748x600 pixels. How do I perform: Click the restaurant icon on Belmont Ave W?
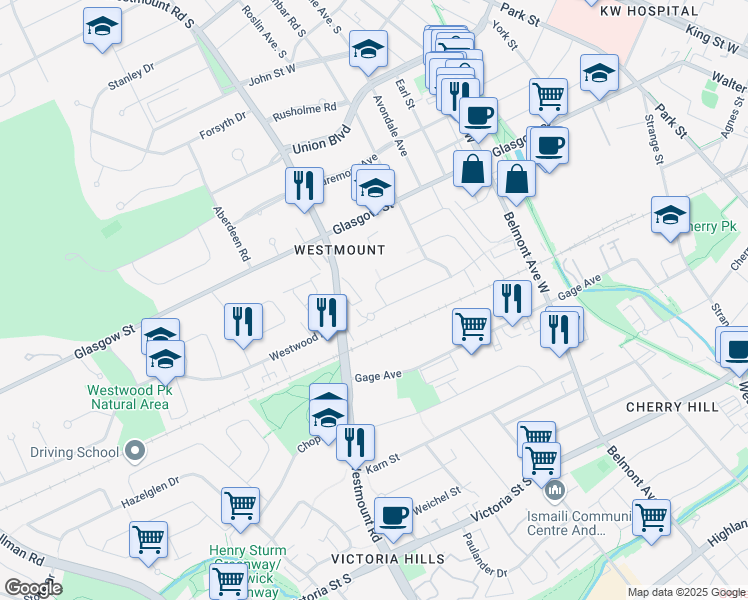(511, 299)
